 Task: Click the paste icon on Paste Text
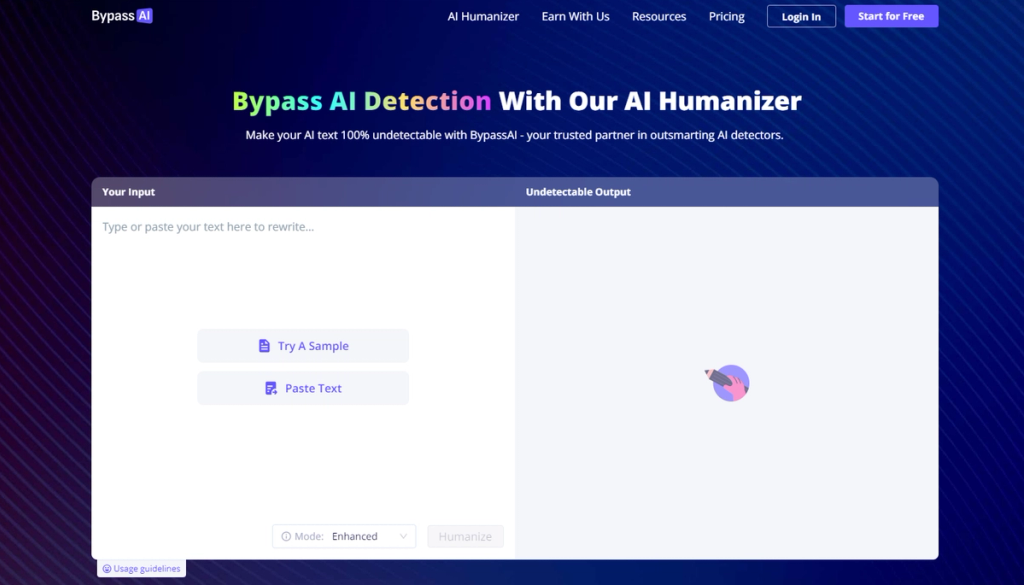pos(271,388)
